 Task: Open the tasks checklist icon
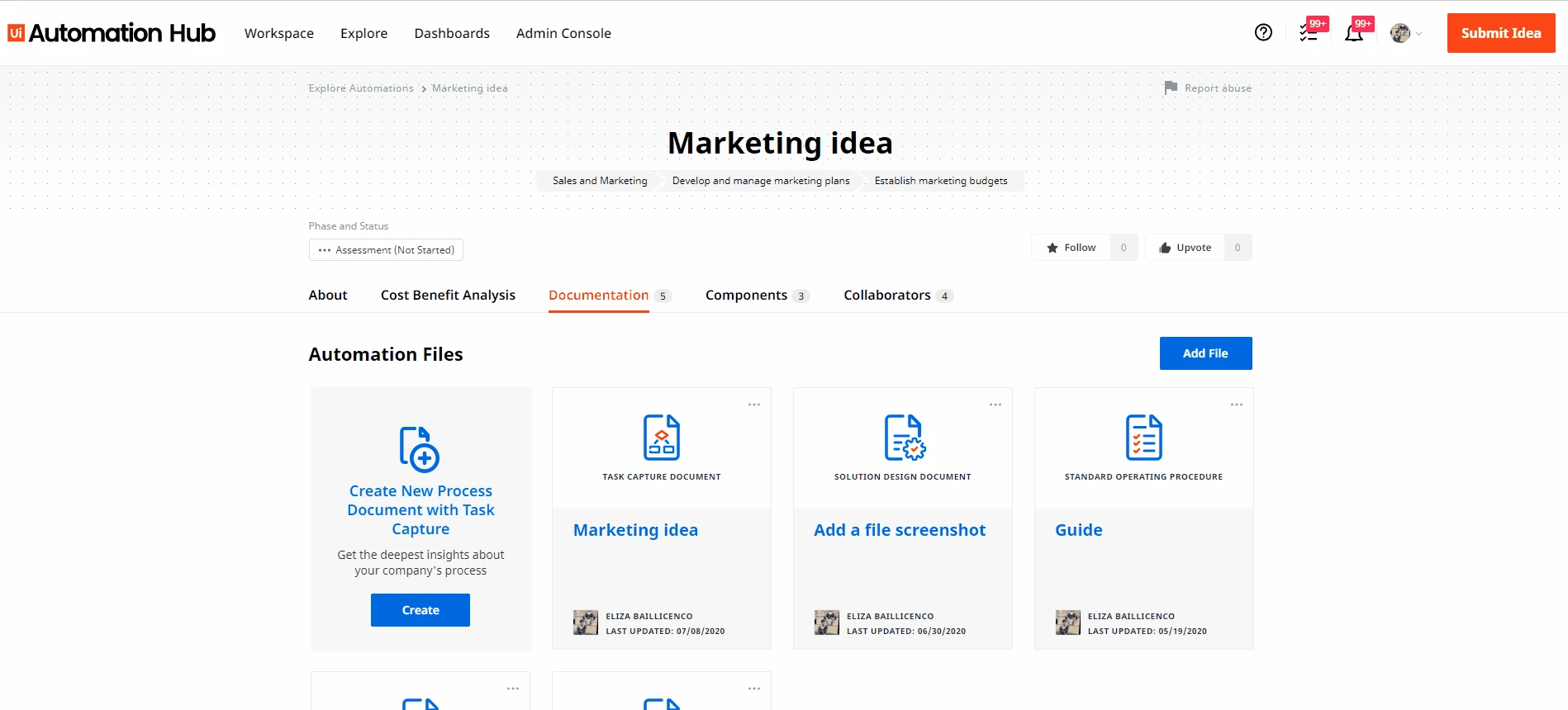[1309, 33]
